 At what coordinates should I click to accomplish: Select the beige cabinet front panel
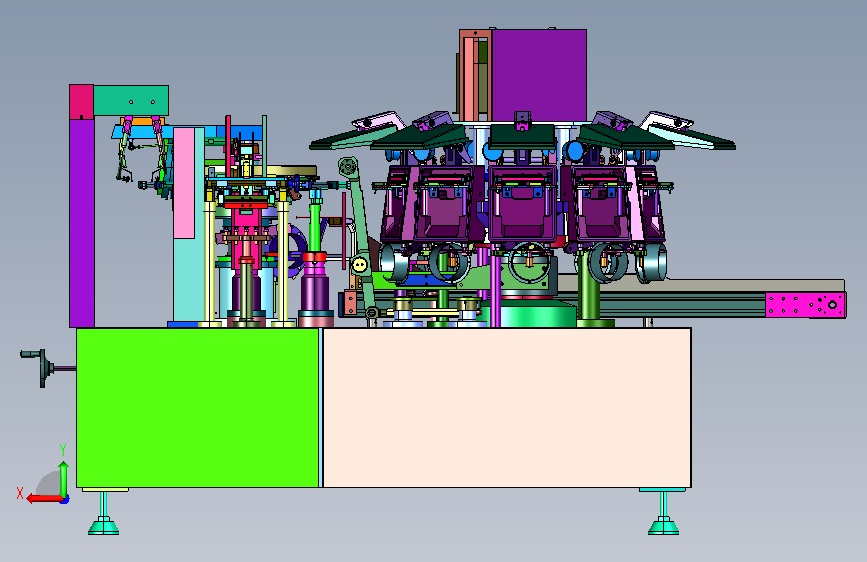tap(506, 408)
